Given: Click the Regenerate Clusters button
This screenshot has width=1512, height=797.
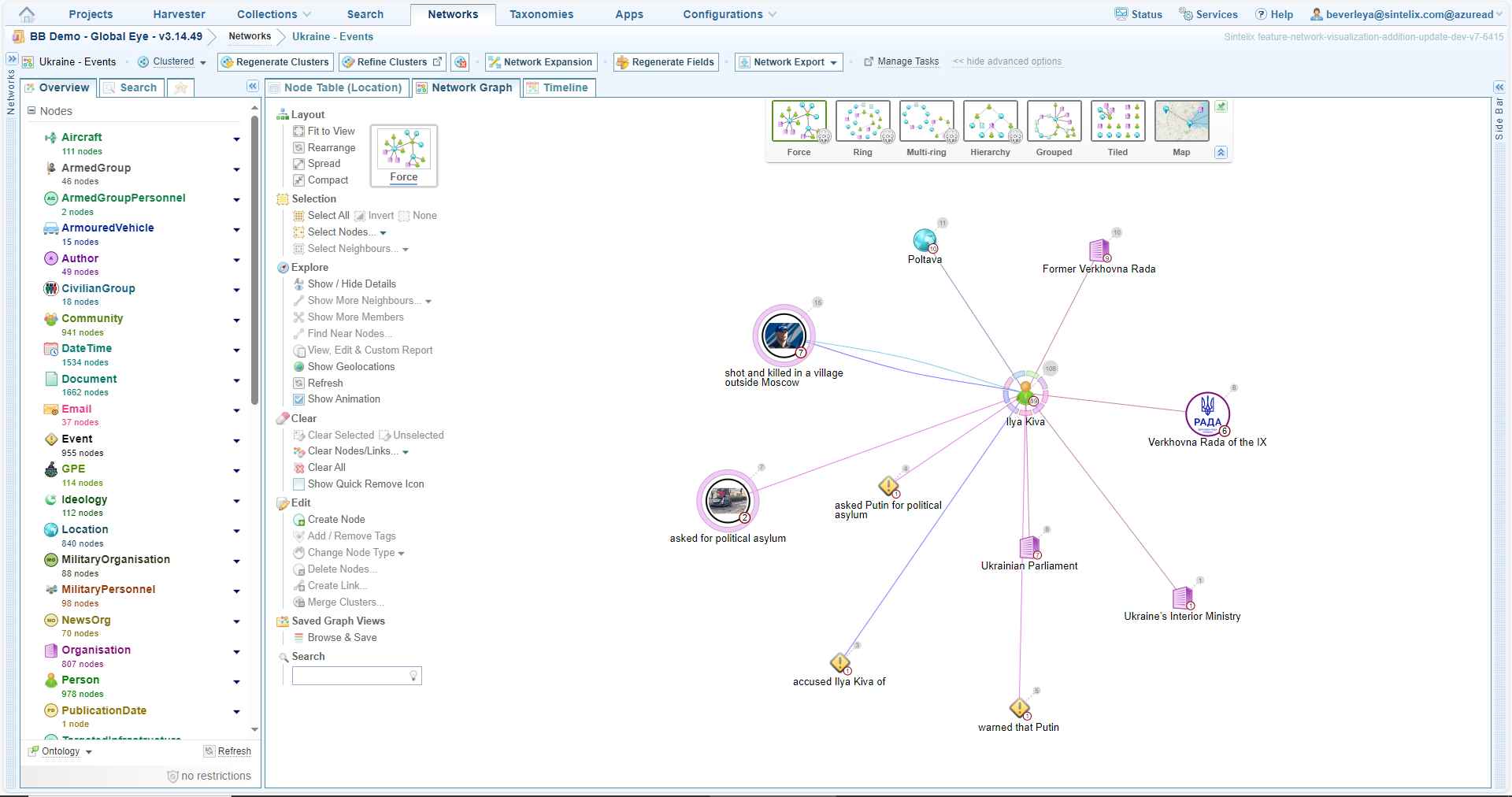Looking at the screenshot, I should [x=276, y=62].
